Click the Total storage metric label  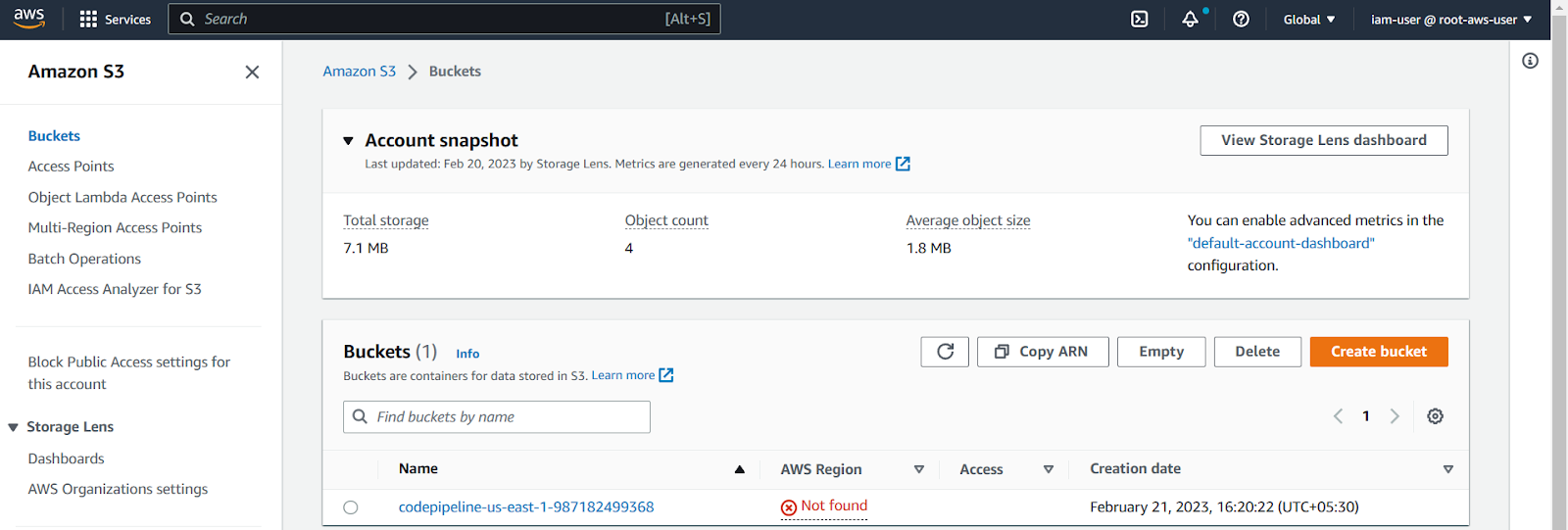click(x=386, y=220)
